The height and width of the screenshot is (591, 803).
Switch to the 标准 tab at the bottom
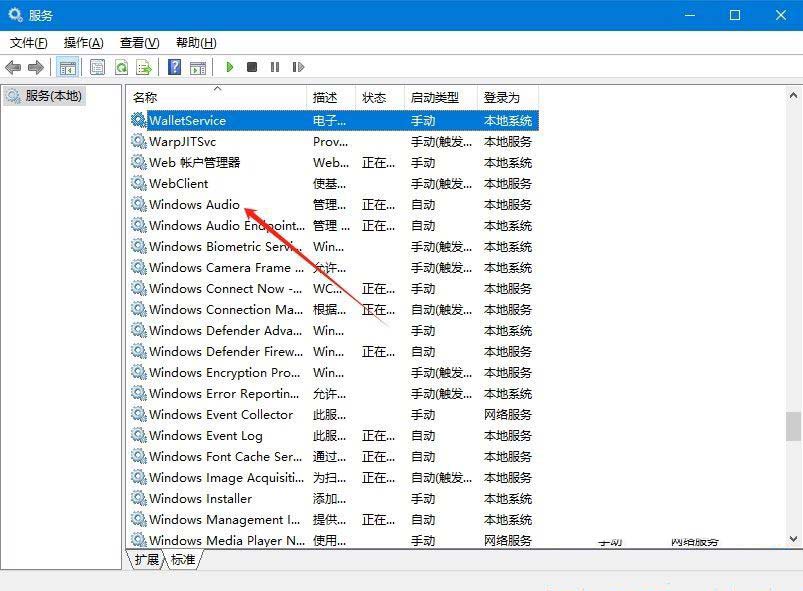[x=183, y=560]
